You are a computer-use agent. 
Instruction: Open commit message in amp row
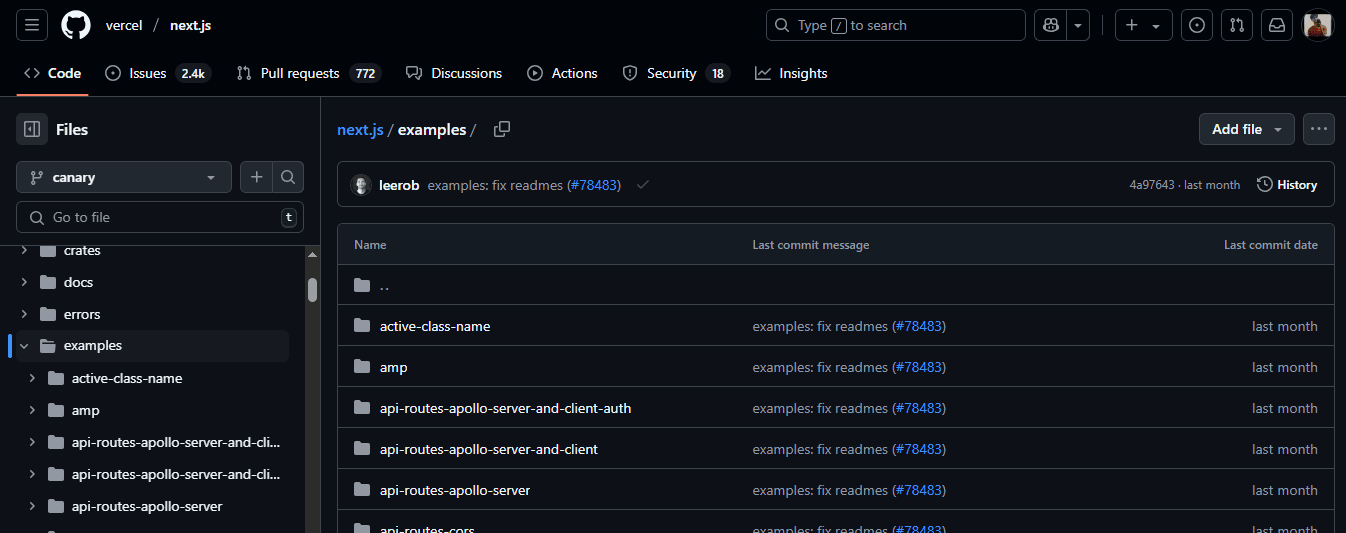820,367
